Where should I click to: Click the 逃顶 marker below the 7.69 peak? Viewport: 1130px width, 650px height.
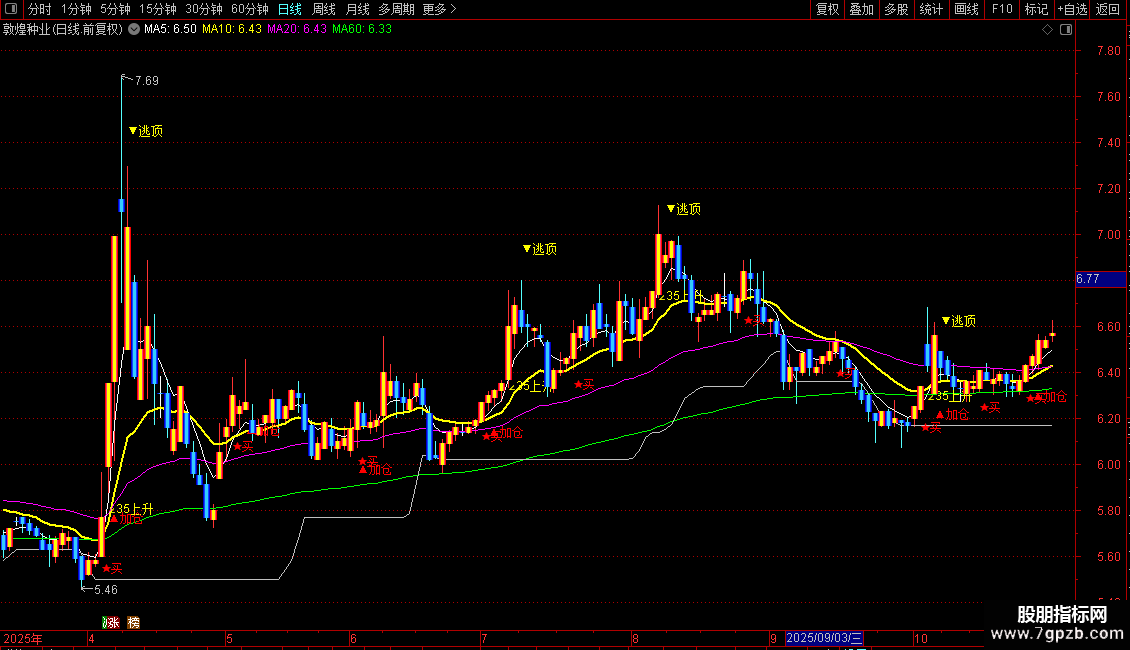146,131
